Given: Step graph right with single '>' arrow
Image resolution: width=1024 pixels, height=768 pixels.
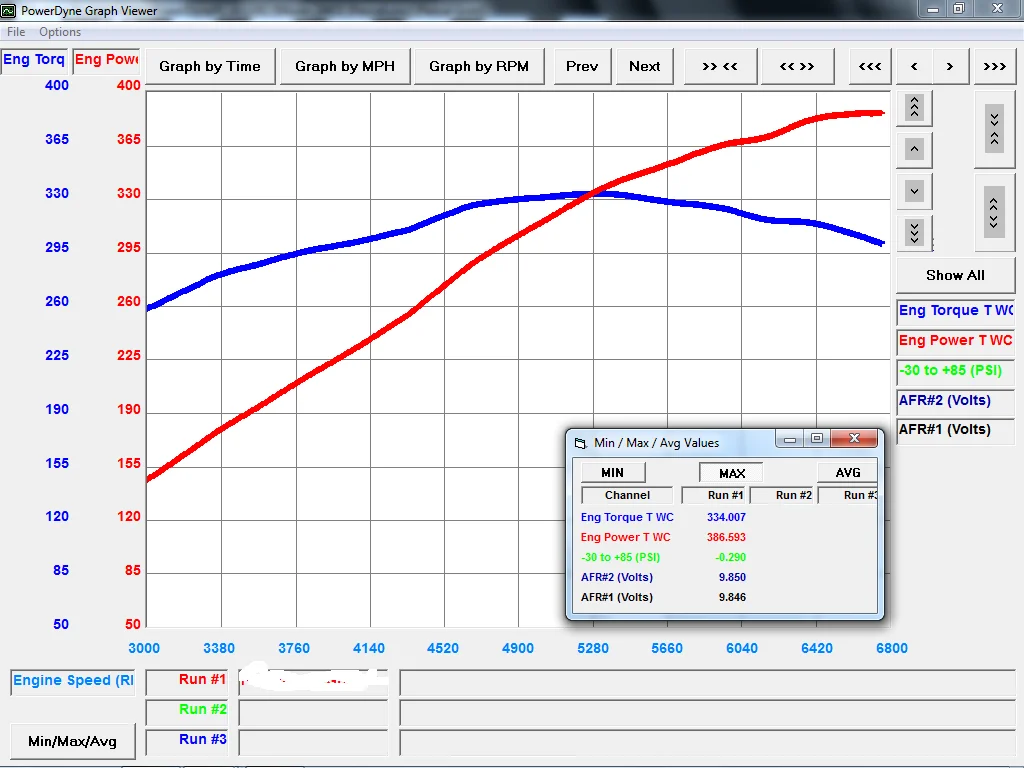Looking at the screenshot, I should point(950,67).
